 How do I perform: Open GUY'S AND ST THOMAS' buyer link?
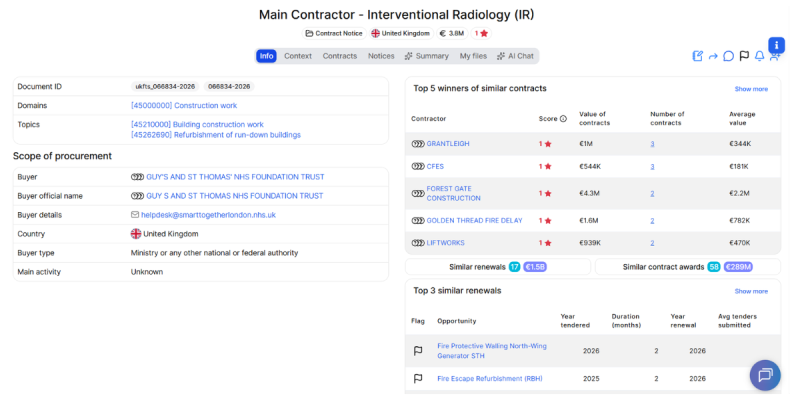(235, 177)
